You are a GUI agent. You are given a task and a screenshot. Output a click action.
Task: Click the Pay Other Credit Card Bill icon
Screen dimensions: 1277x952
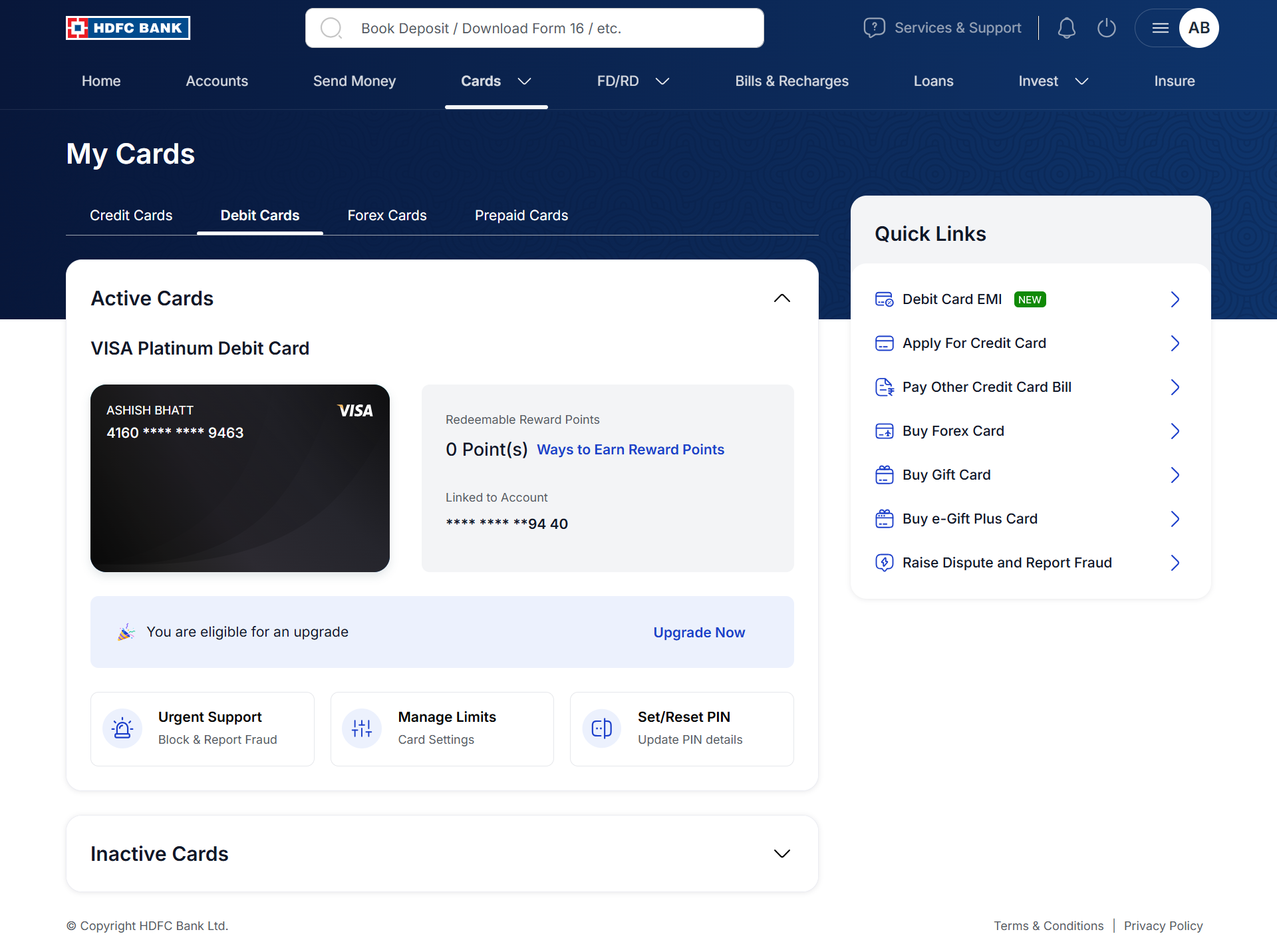pyautogui.click(x=885, y=387)
